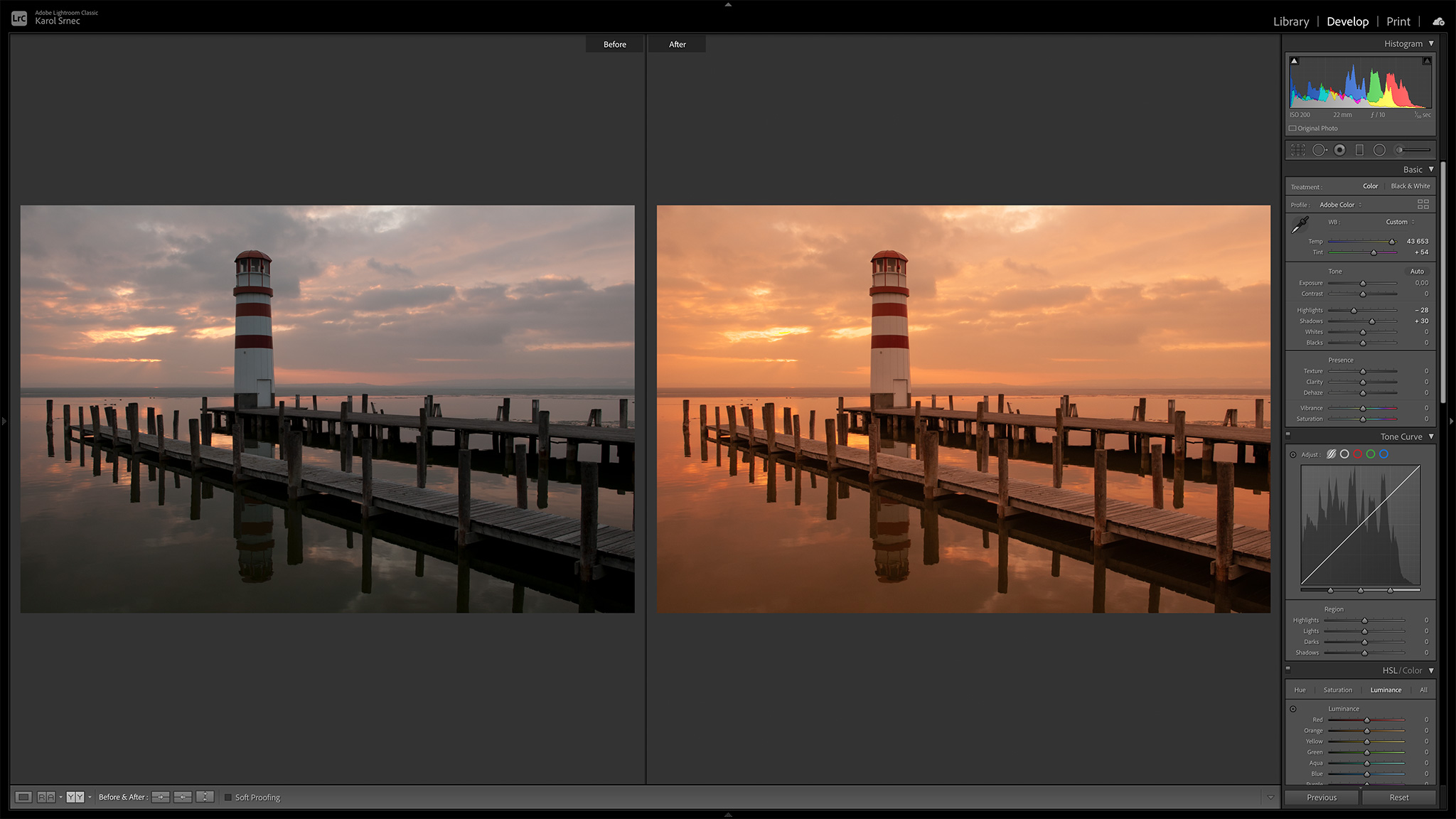
Task: Copy After settings to Before
Action: tap(183, 797)
